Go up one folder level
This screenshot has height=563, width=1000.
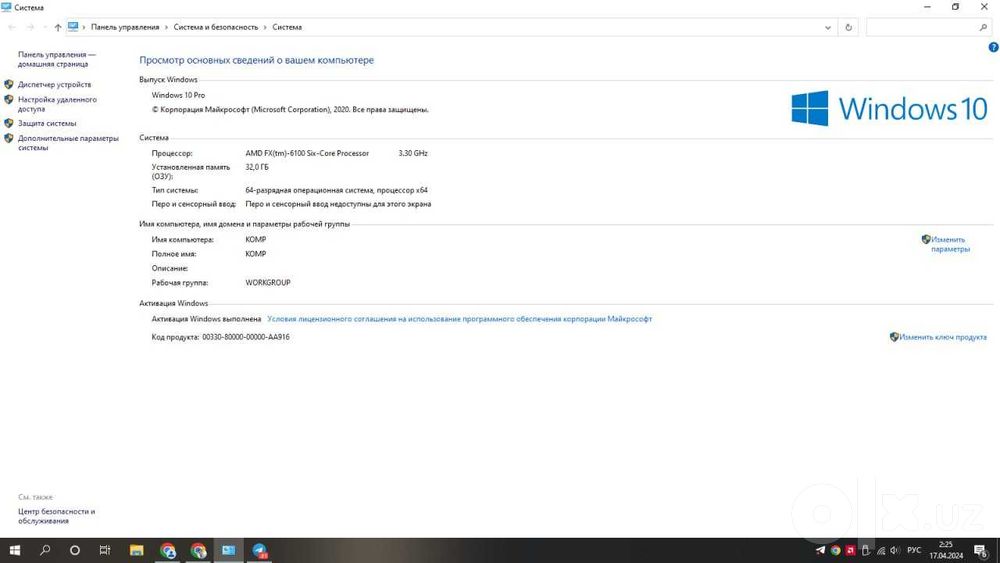58,27
